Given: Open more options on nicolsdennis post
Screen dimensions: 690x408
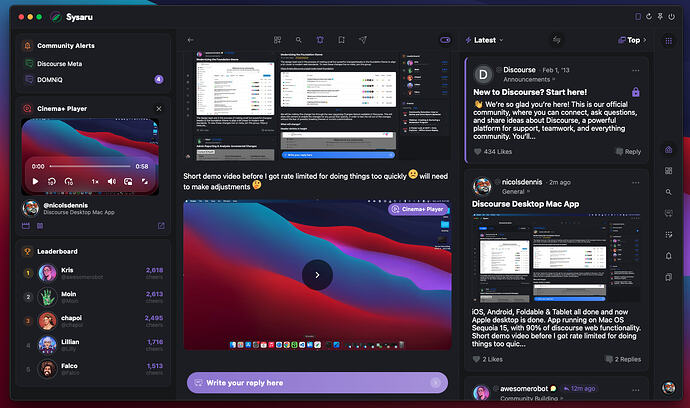Looking at the screenshot, I should click(x=635, y=183).
